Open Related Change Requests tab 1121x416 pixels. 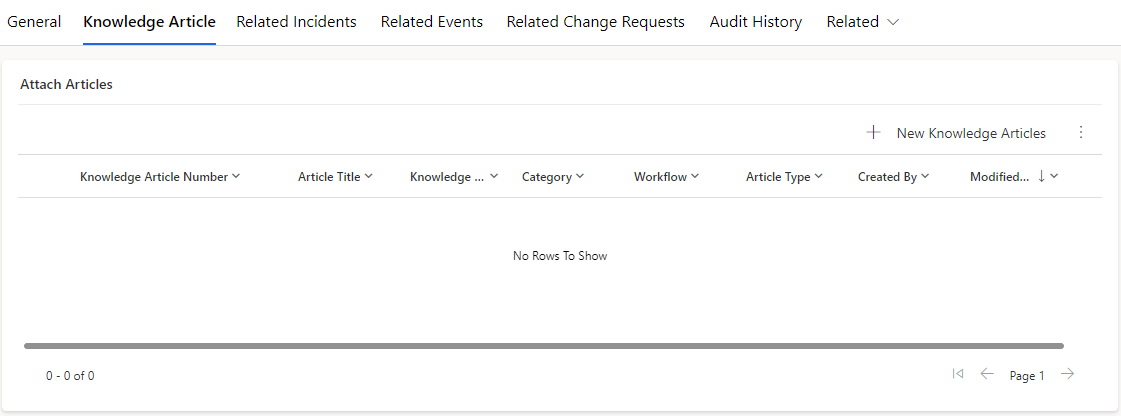tap(596, 22)
